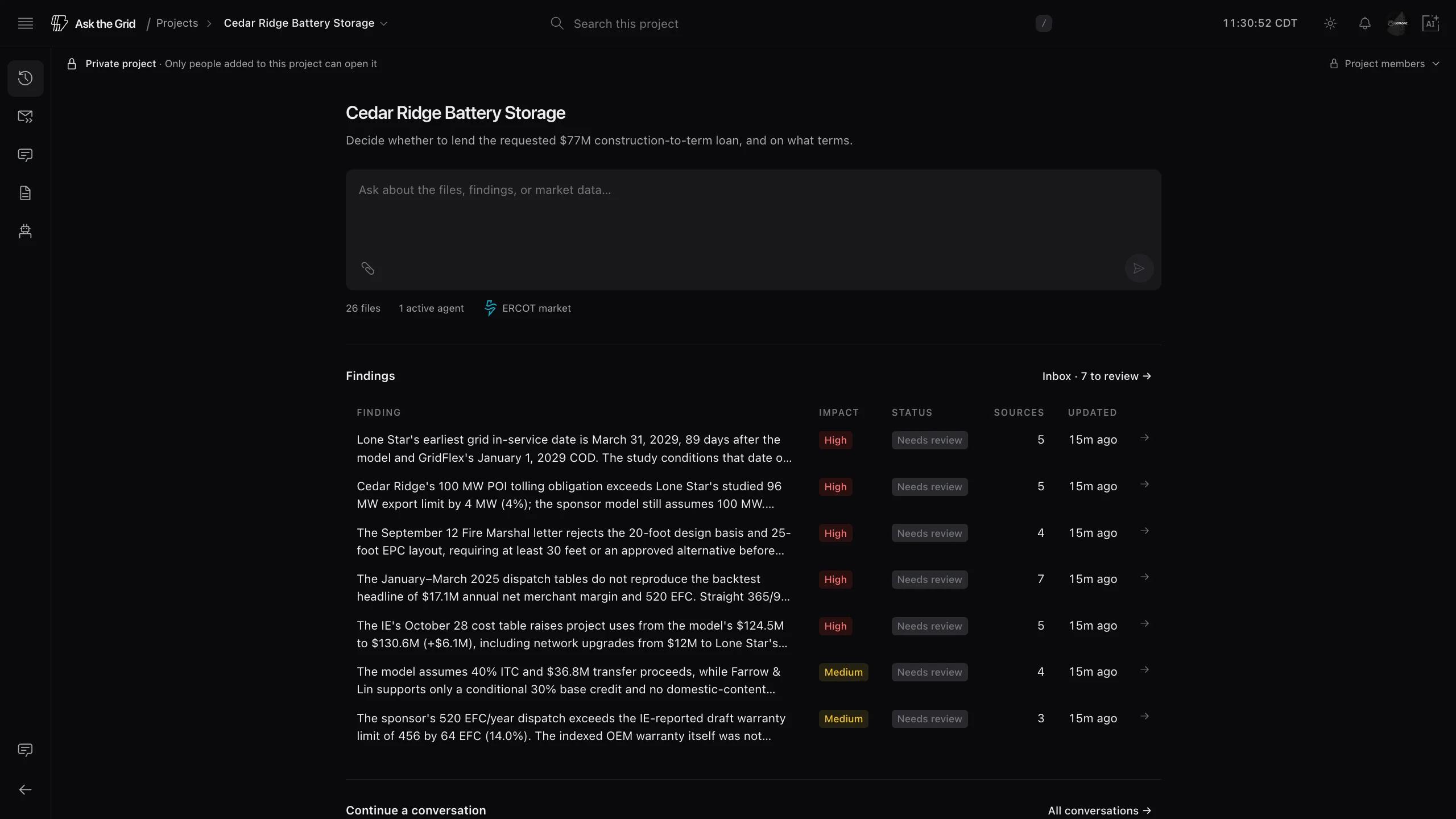Open arrow for 100 MW POI tolling finding
The height and width of the screenshot is (819, 1456).
[1145, 484]
